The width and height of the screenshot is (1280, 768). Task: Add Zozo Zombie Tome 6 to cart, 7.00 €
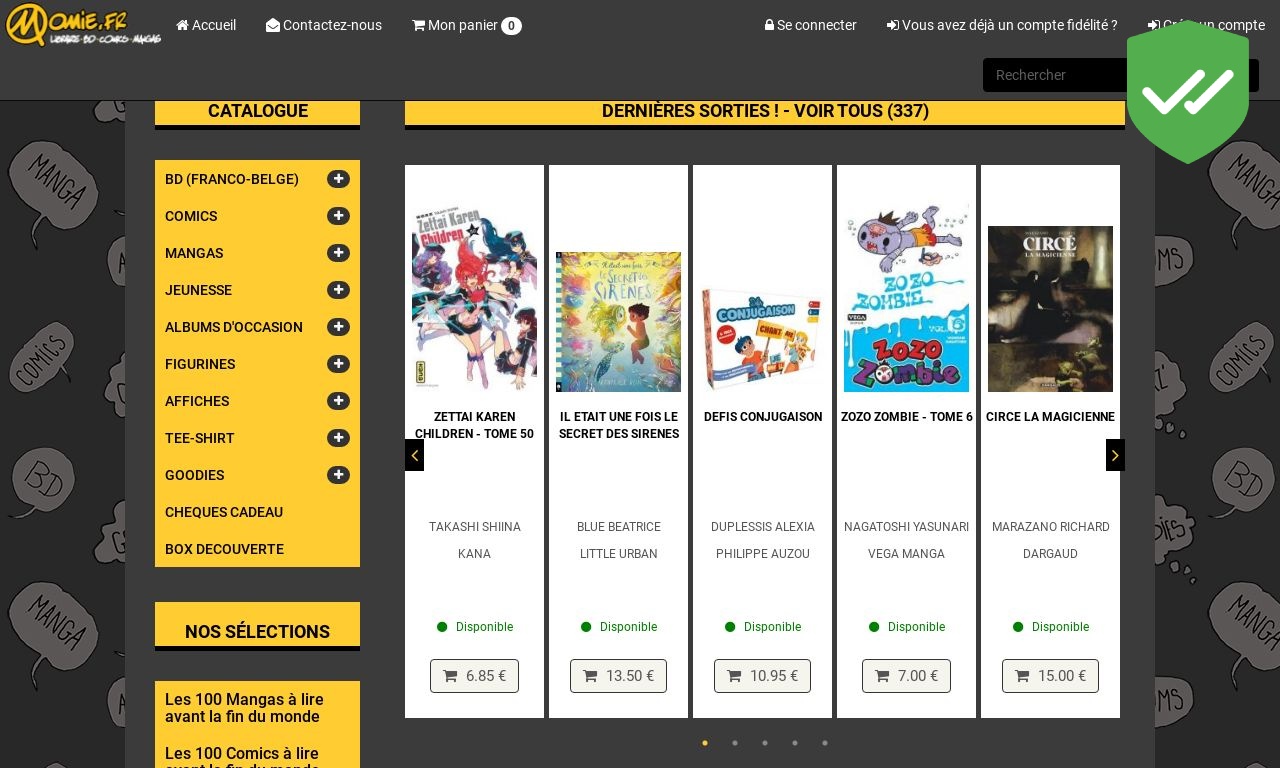click(x=906, y=676)
